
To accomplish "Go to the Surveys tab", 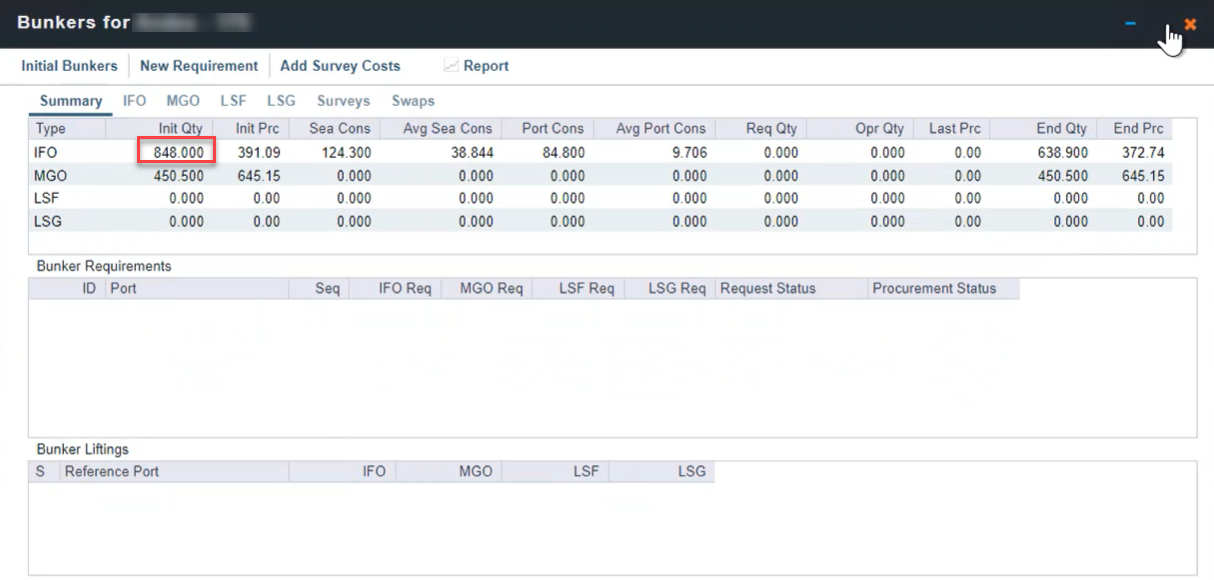I will point(343,101).
